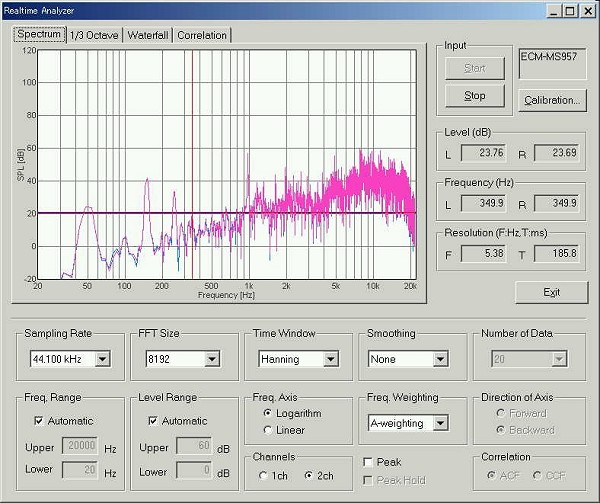600x503 pixels.
Task: Click the 8192 FFT size value
Action: (175, 359)
